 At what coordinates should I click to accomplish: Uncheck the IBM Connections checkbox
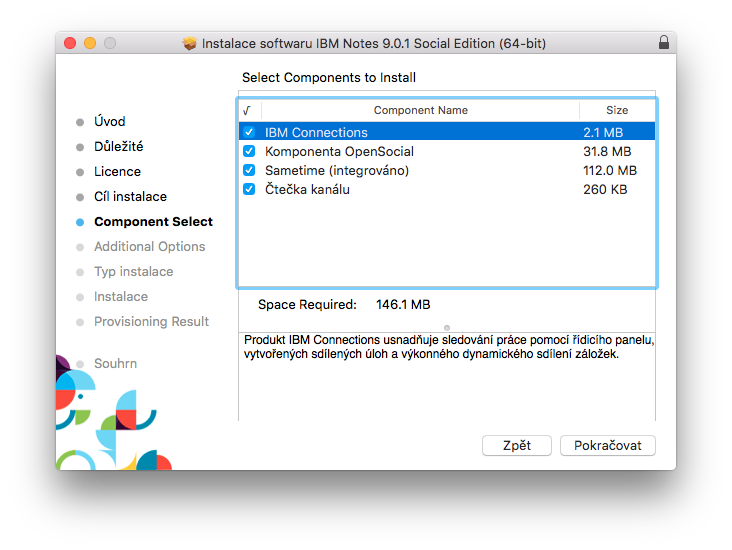tap(249, 132)
